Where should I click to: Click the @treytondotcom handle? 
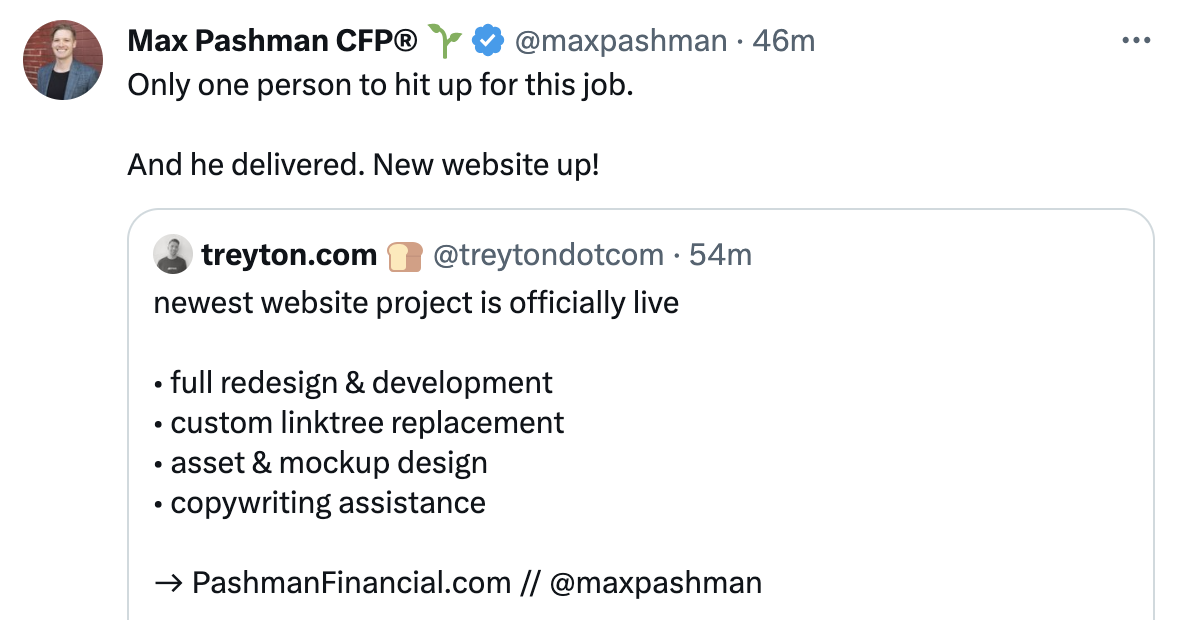click(547, 256)
